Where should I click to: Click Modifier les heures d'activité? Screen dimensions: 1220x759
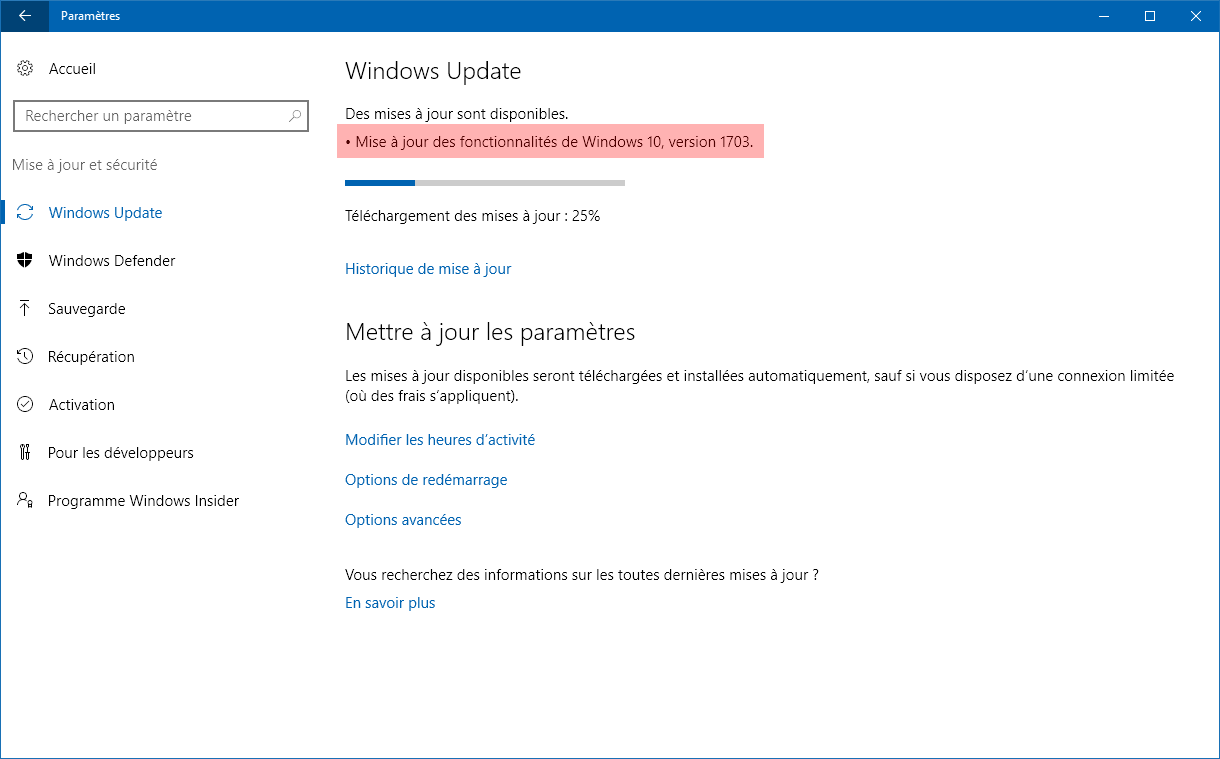coord(440,440)
